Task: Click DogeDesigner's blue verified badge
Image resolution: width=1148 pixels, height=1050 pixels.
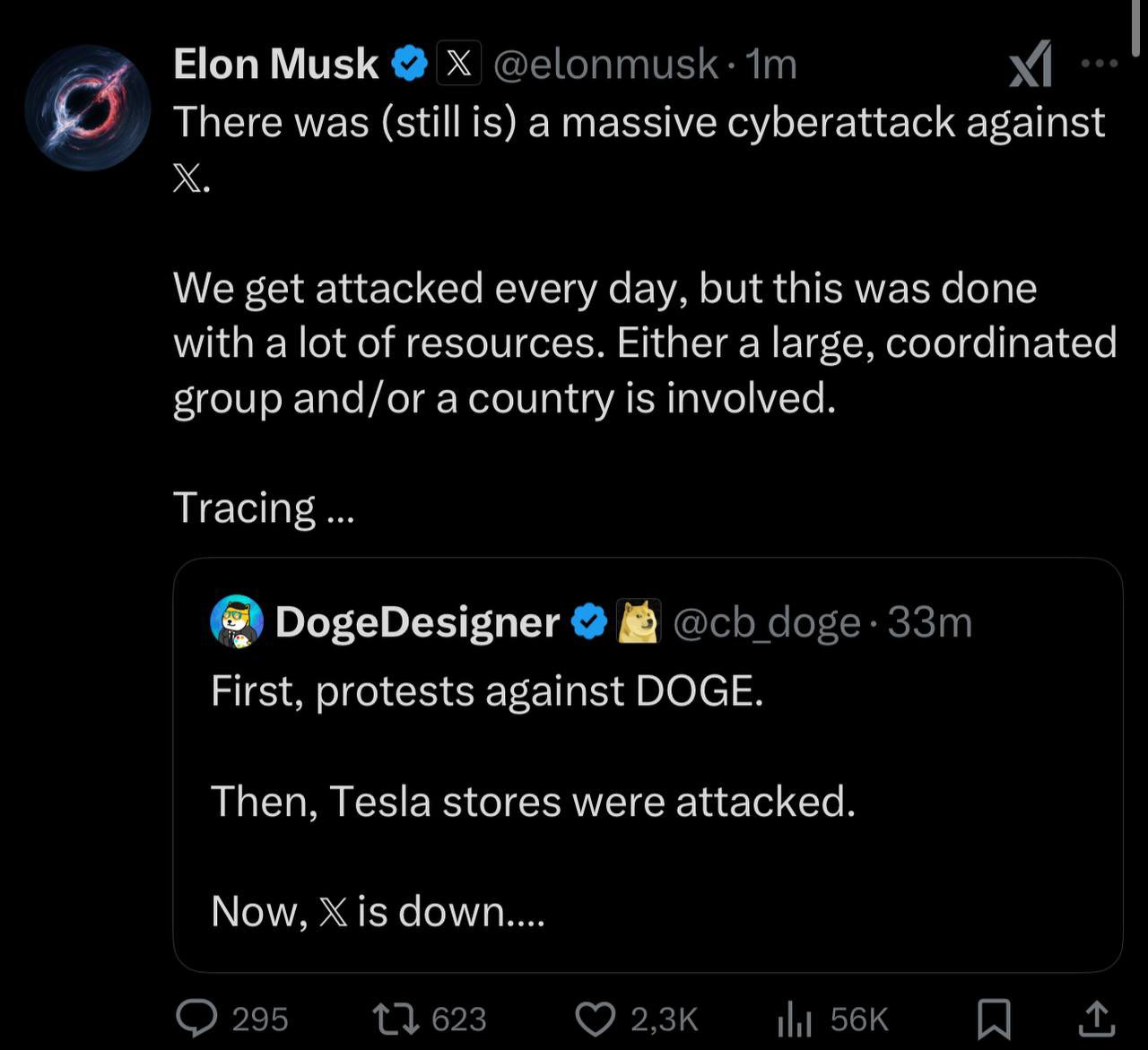Action: (x=589, y=622)
